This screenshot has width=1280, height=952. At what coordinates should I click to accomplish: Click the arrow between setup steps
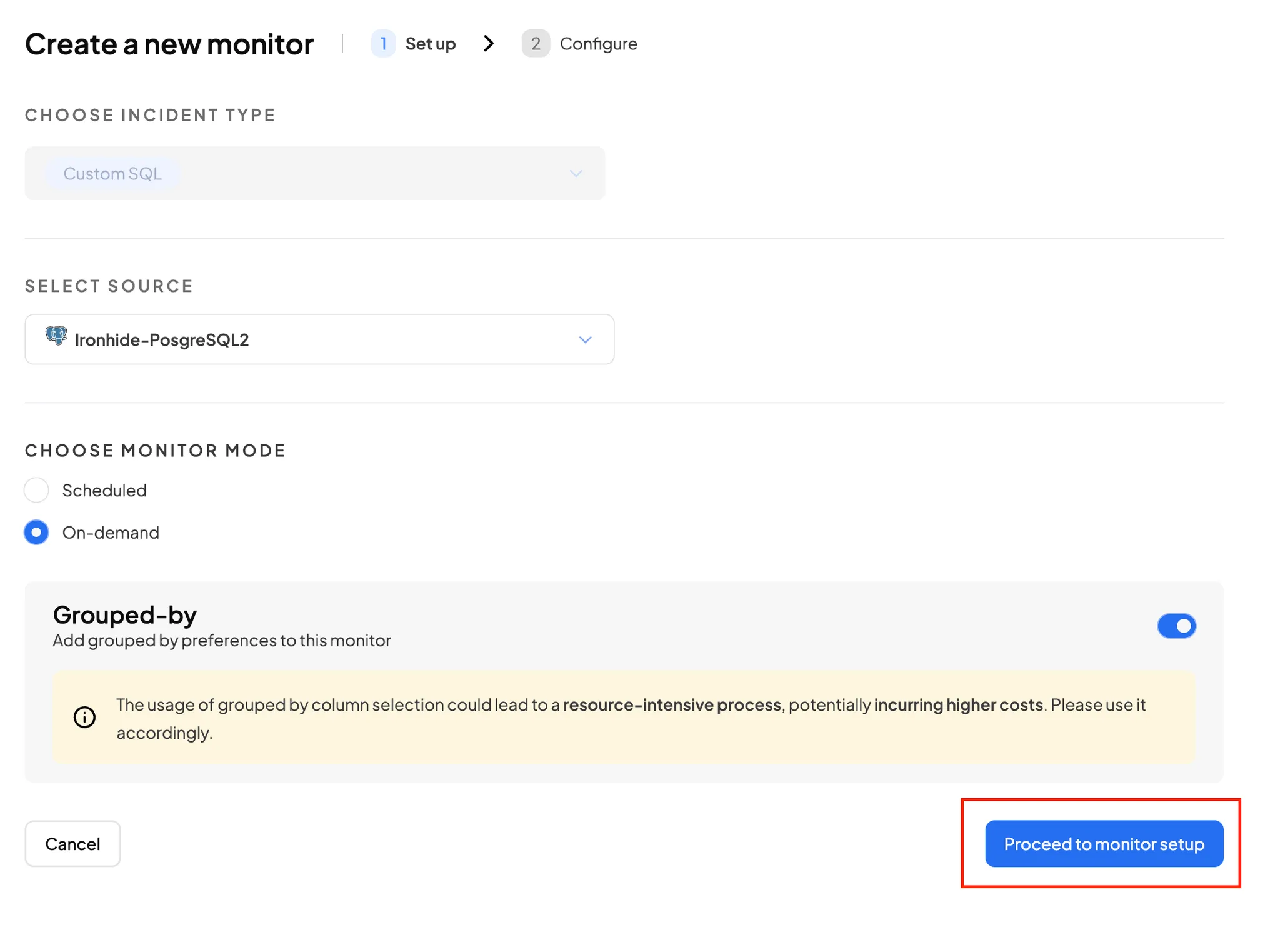click(489, 44)
